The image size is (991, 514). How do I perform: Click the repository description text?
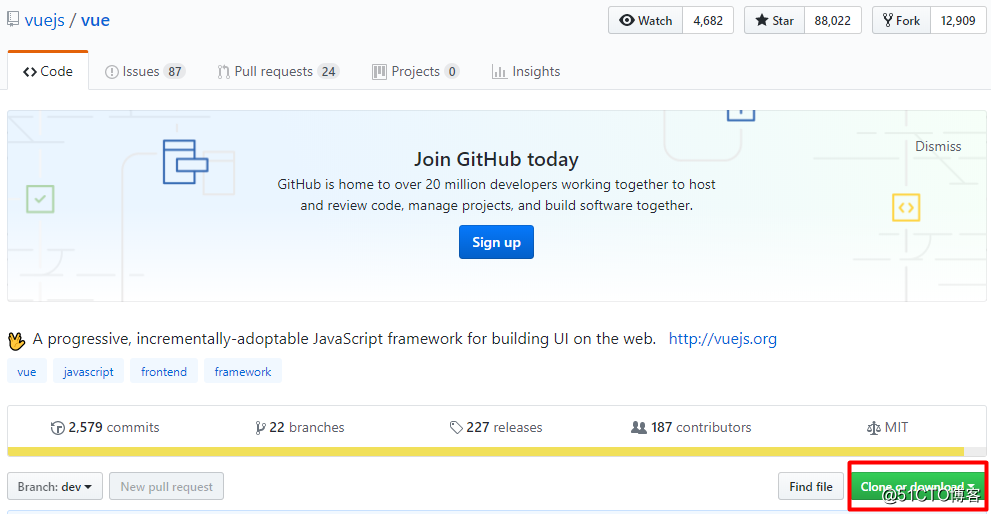pos(344,339)
